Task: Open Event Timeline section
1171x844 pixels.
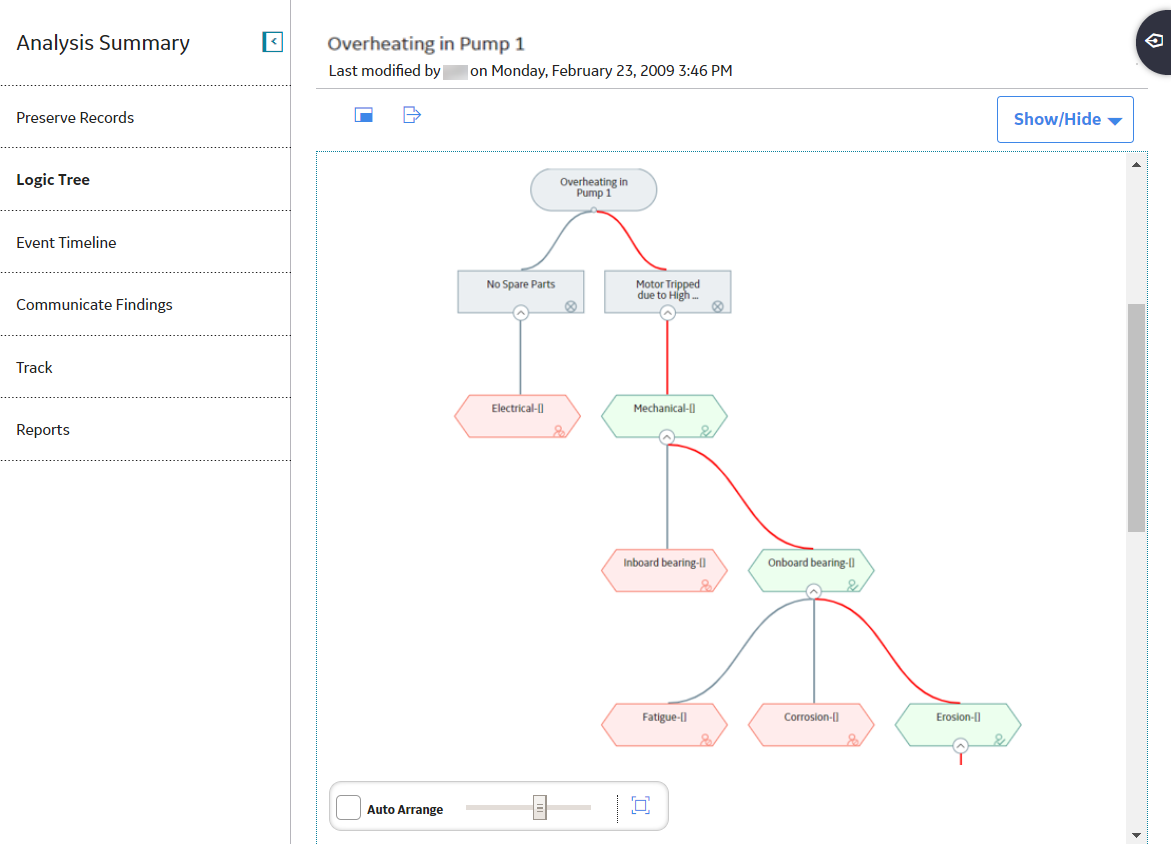Action: pyautogui.click(x=146, y=242)
